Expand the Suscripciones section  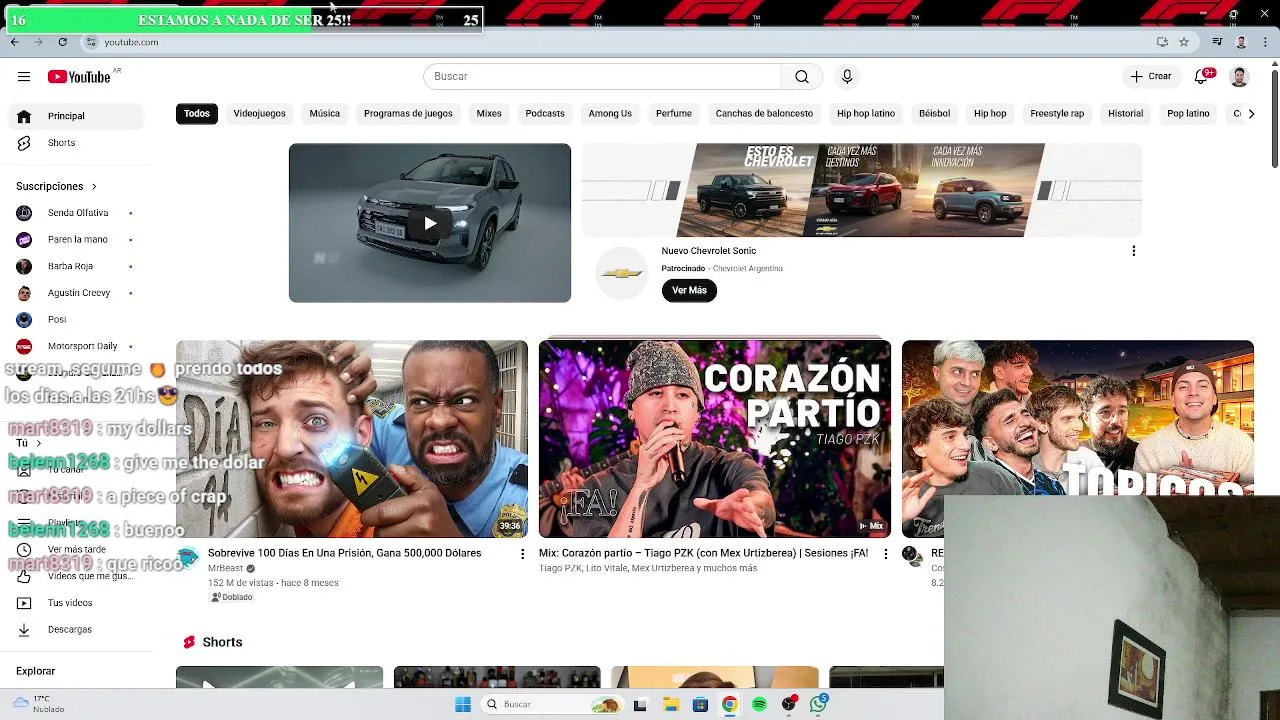tap(57, 187)
